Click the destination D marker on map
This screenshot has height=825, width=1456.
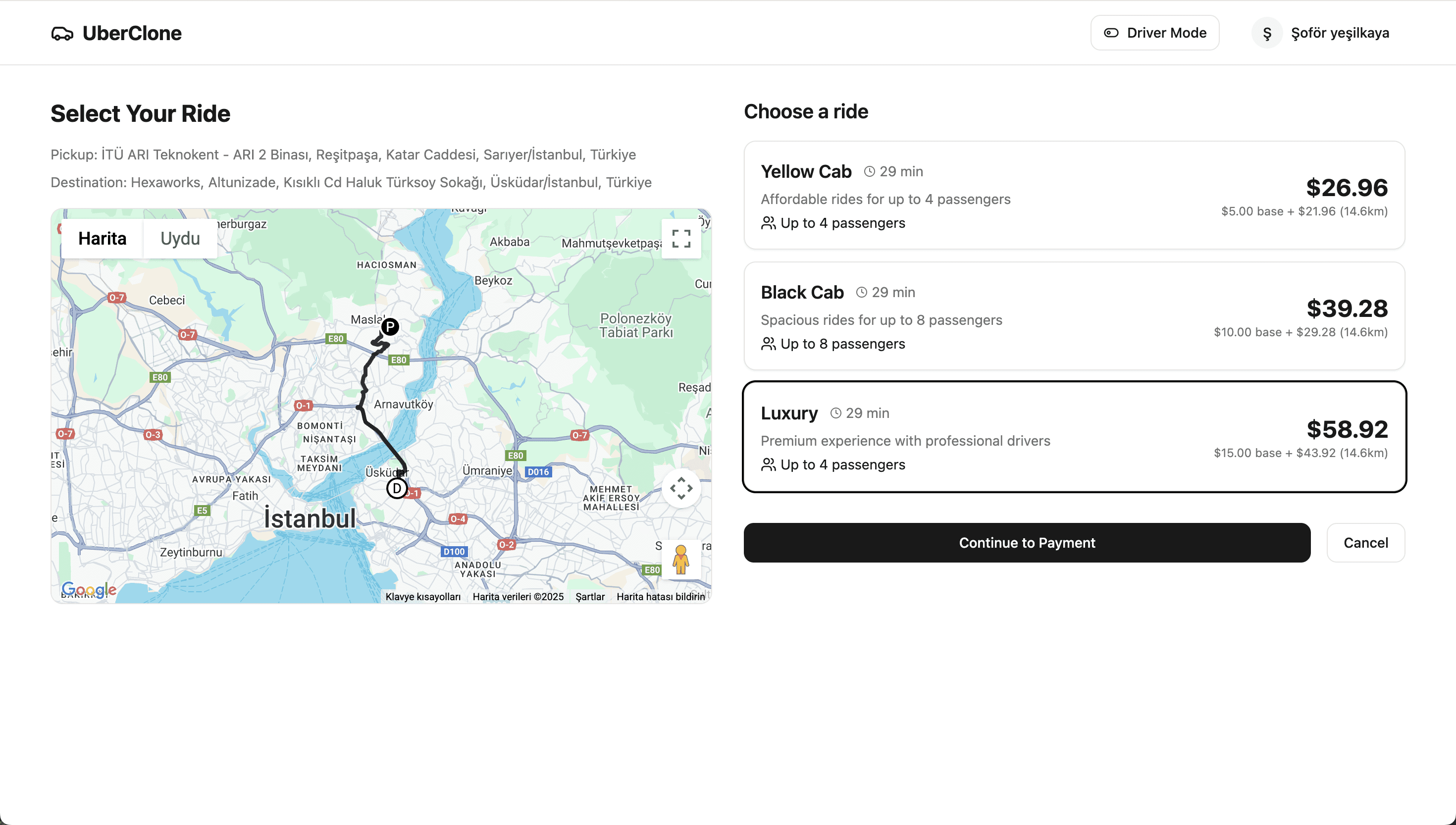point(397,488)
